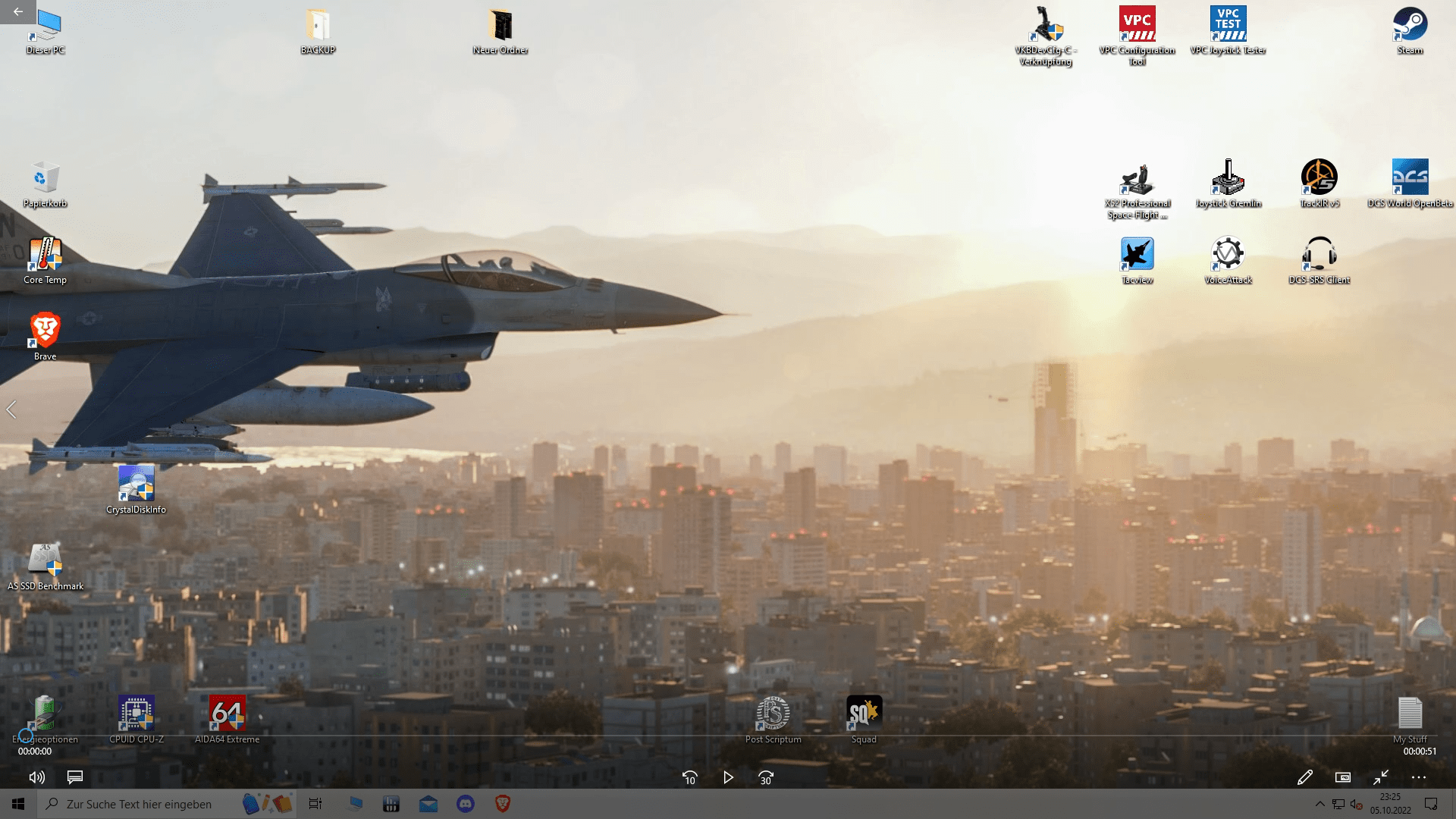Launch the Core Temp icon

[x=45, y=261]
